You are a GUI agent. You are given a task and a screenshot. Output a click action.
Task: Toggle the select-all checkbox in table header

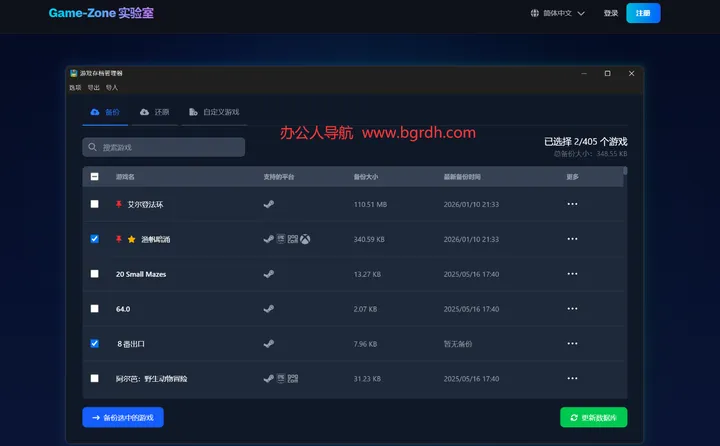tap(95, 177)
